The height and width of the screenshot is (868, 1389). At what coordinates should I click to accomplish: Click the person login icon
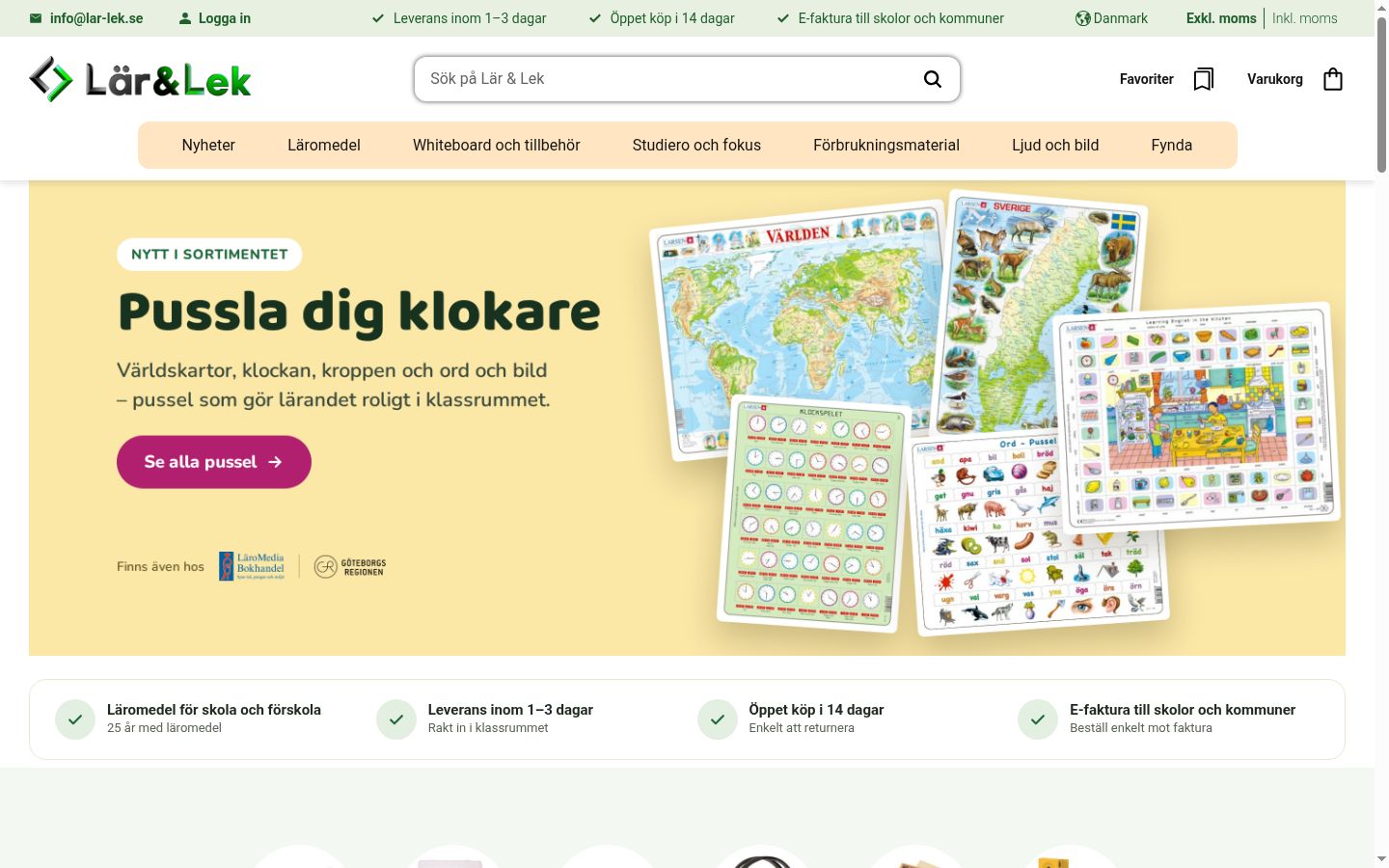pos(185,18)
